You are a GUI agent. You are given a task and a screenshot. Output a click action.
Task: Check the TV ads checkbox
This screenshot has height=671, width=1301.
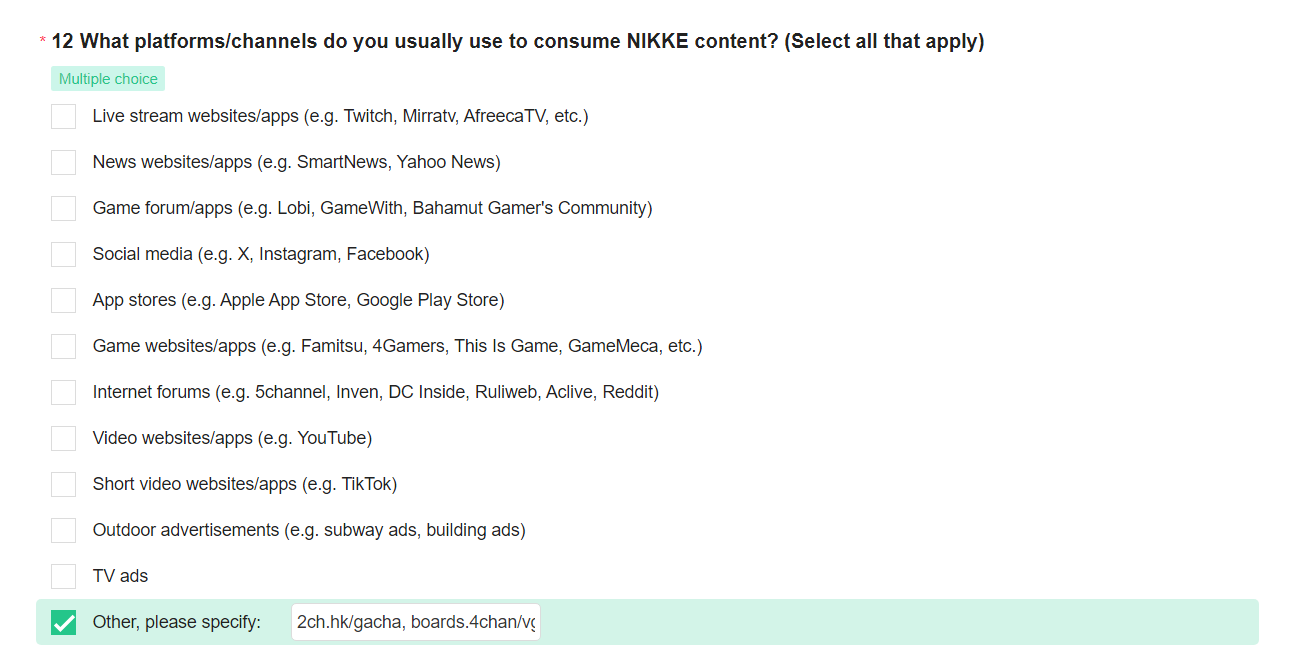[63, 576]
